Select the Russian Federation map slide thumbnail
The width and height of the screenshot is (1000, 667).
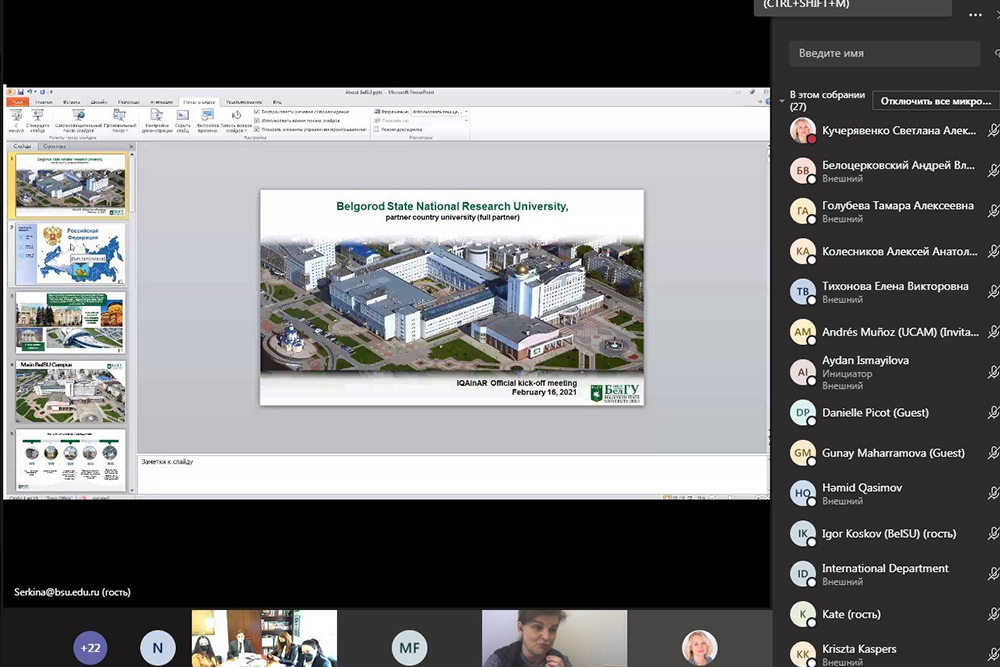coord(70,255)
